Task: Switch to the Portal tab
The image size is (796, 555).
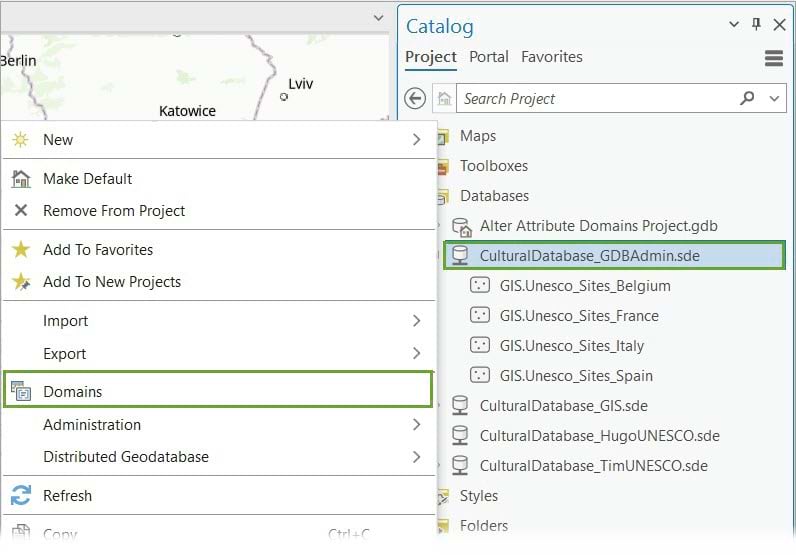Action: pos(488,57)
